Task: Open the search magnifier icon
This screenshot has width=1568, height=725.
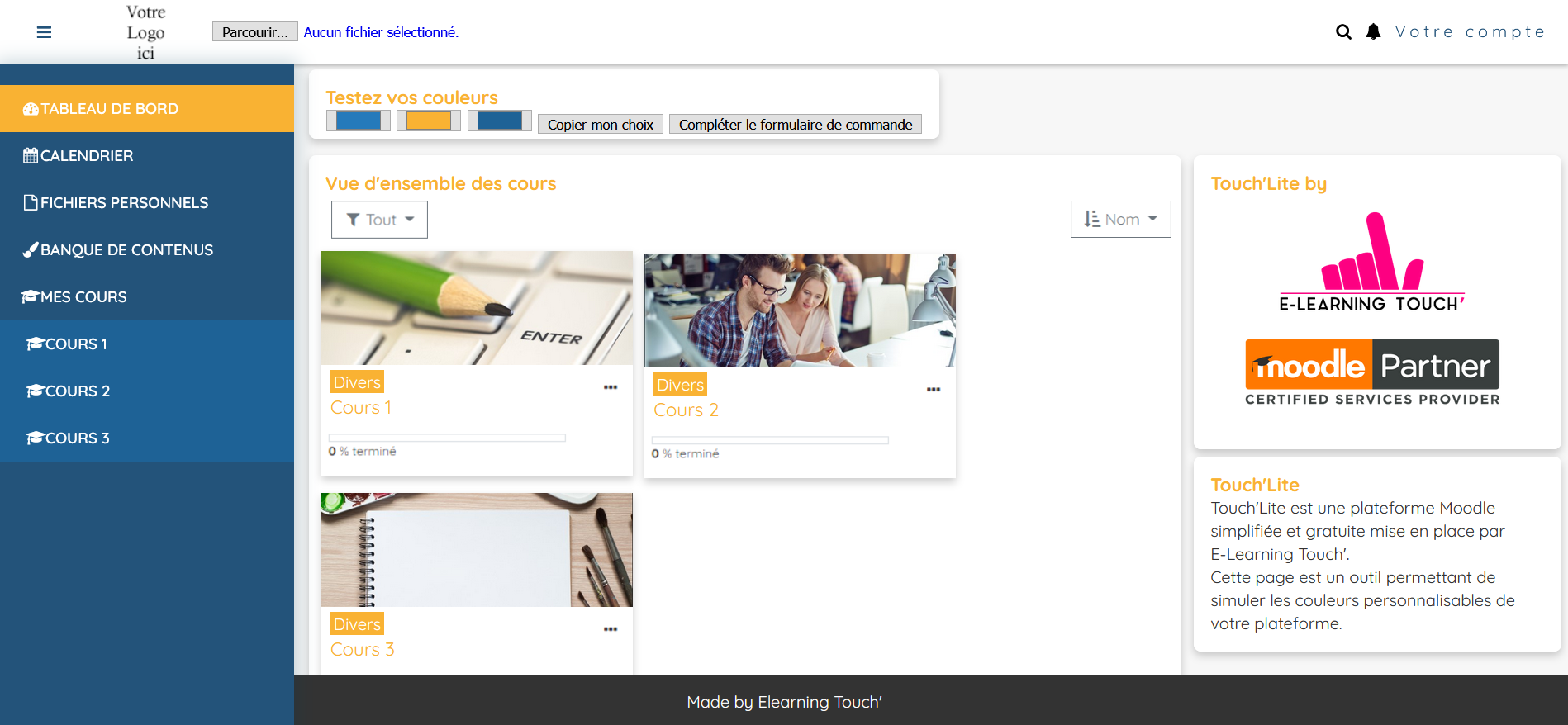Action: [1343, 32]
